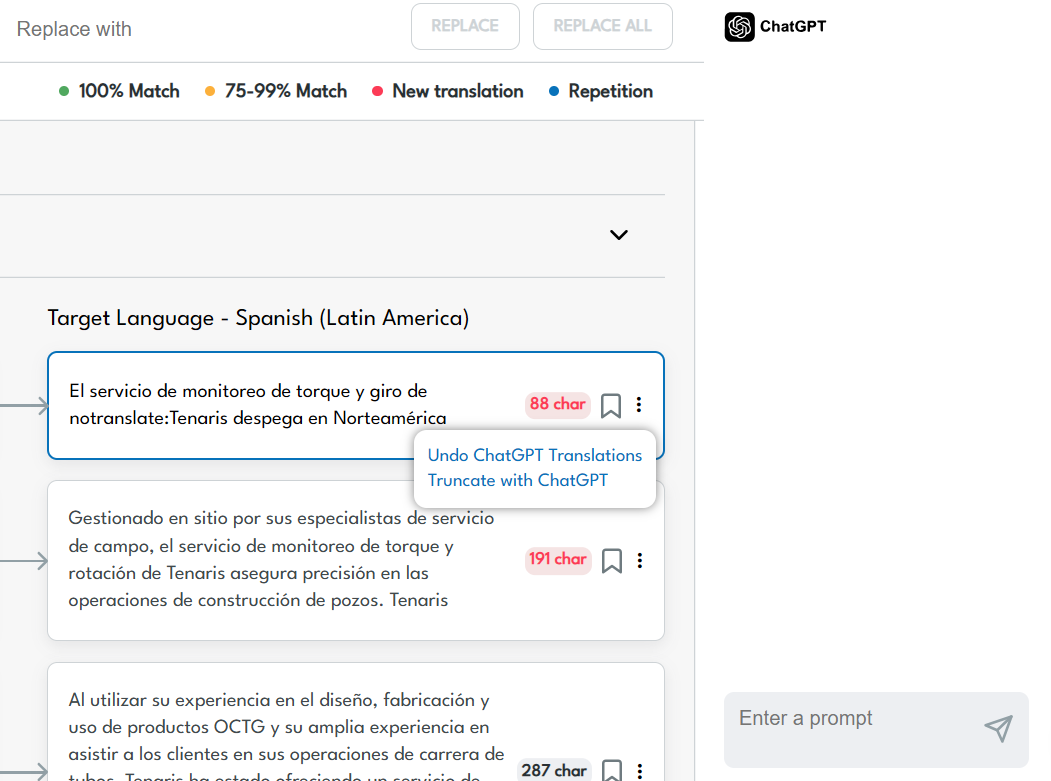Choose Truncate with ChatGPT option
The width and height of the screenshot is (1051, 781).
coord(517,480)
